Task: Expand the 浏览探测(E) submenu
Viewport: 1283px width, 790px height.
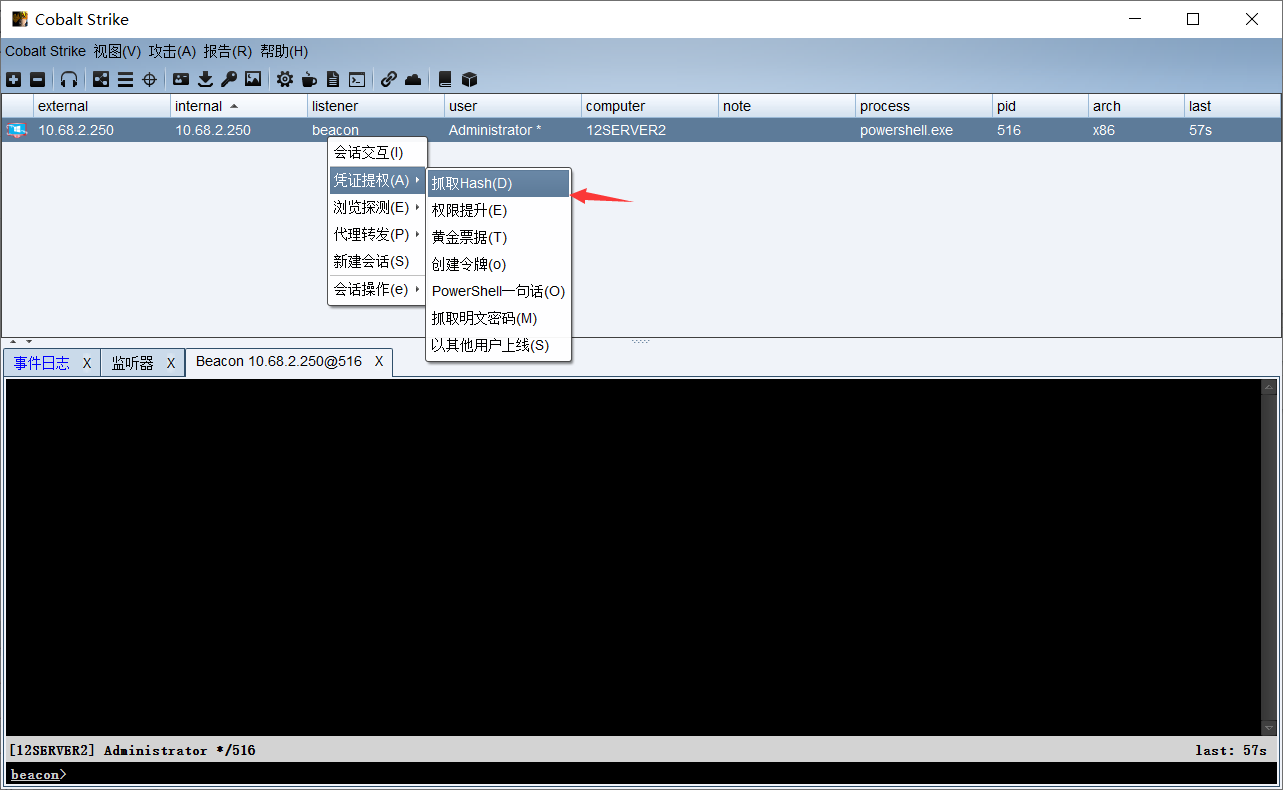Action: point(377,207)
